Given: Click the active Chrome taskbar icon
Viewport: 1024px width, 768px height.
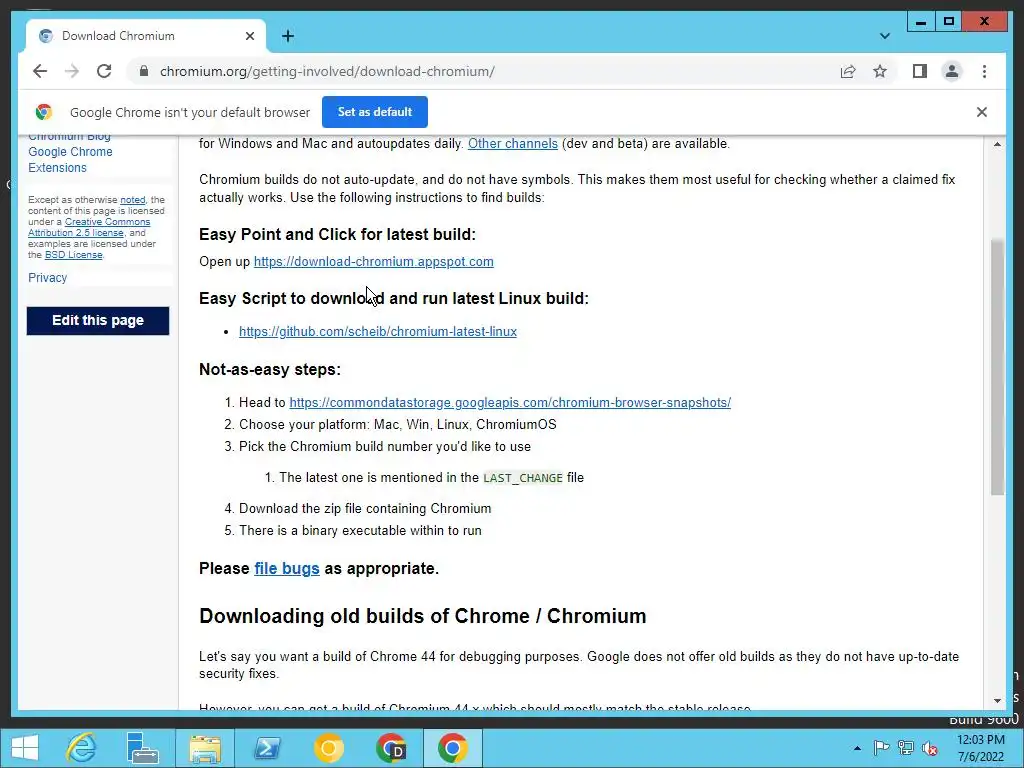Looking at the screenshot, I should pyautogui.click(x=453, y=748).
